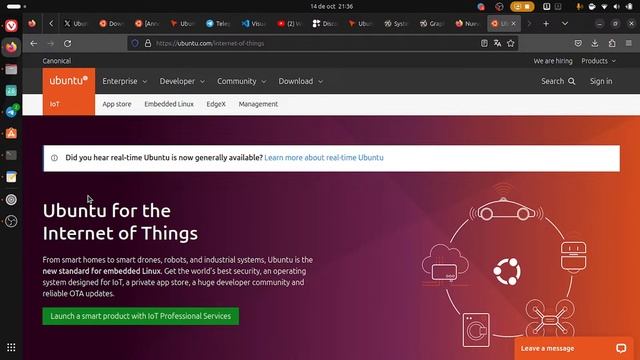Expand the Community menu
The height and width of the screenshot is (360, 640).
coord(241,81)
